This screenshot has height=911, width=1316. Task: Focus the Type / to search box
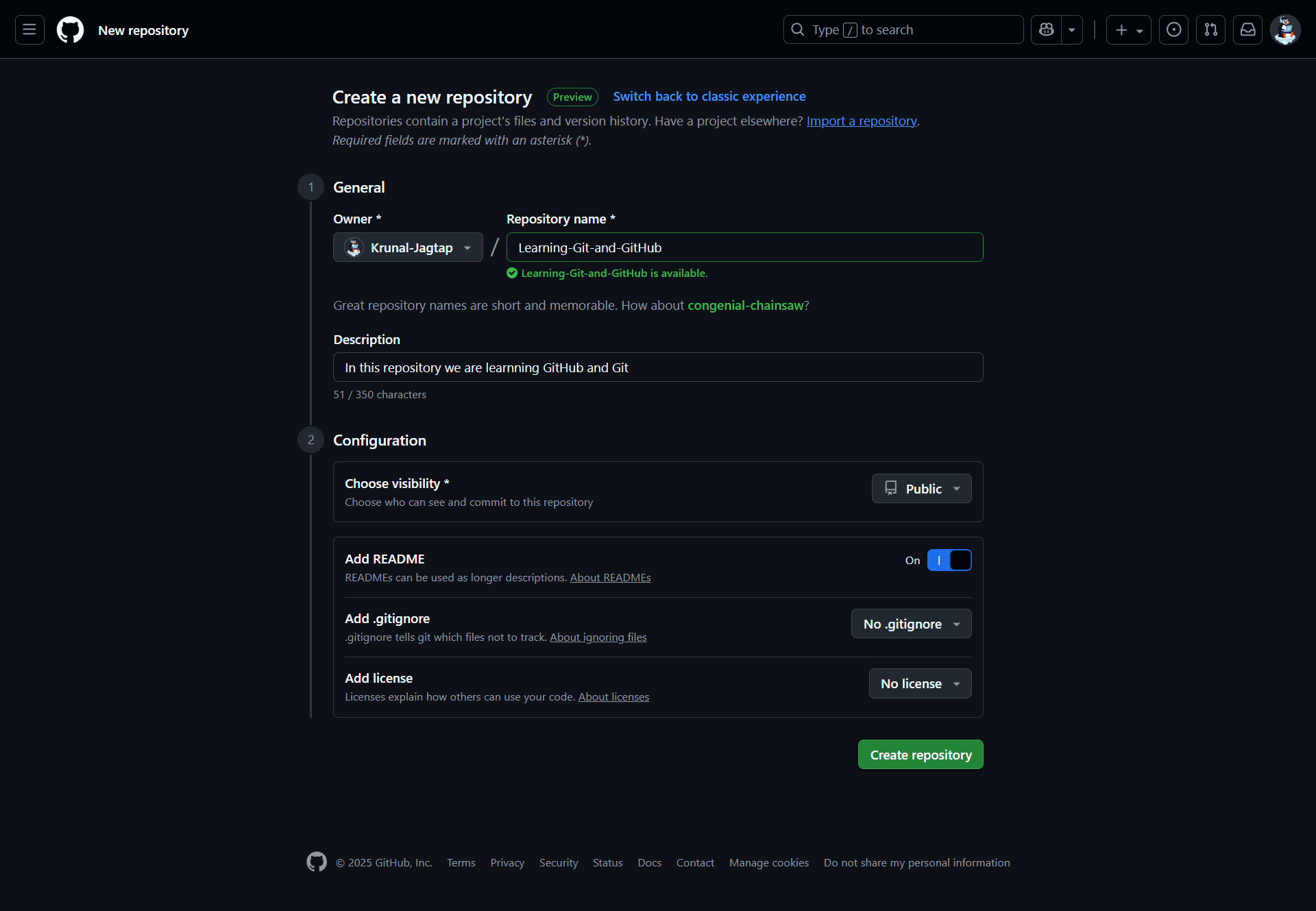[x=903, y=29]
